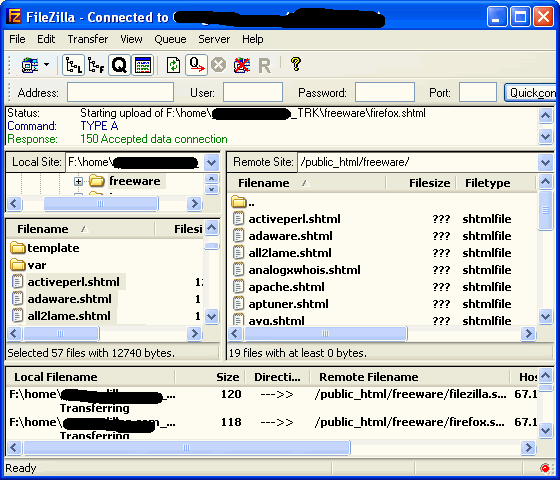Click the message log scroll down arrow
This screenshot has height=480, width=560.
(545, 136)
